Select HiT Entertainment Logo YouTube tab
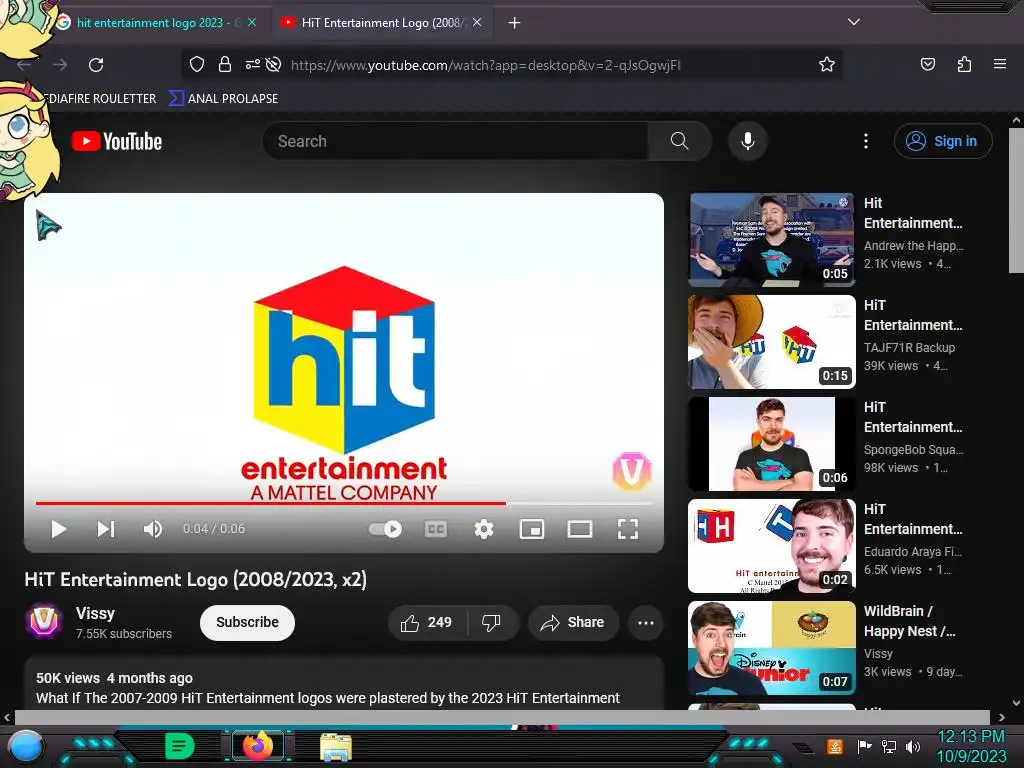Viewport: 1024px width, 768px height. click(x=383, y=23)
